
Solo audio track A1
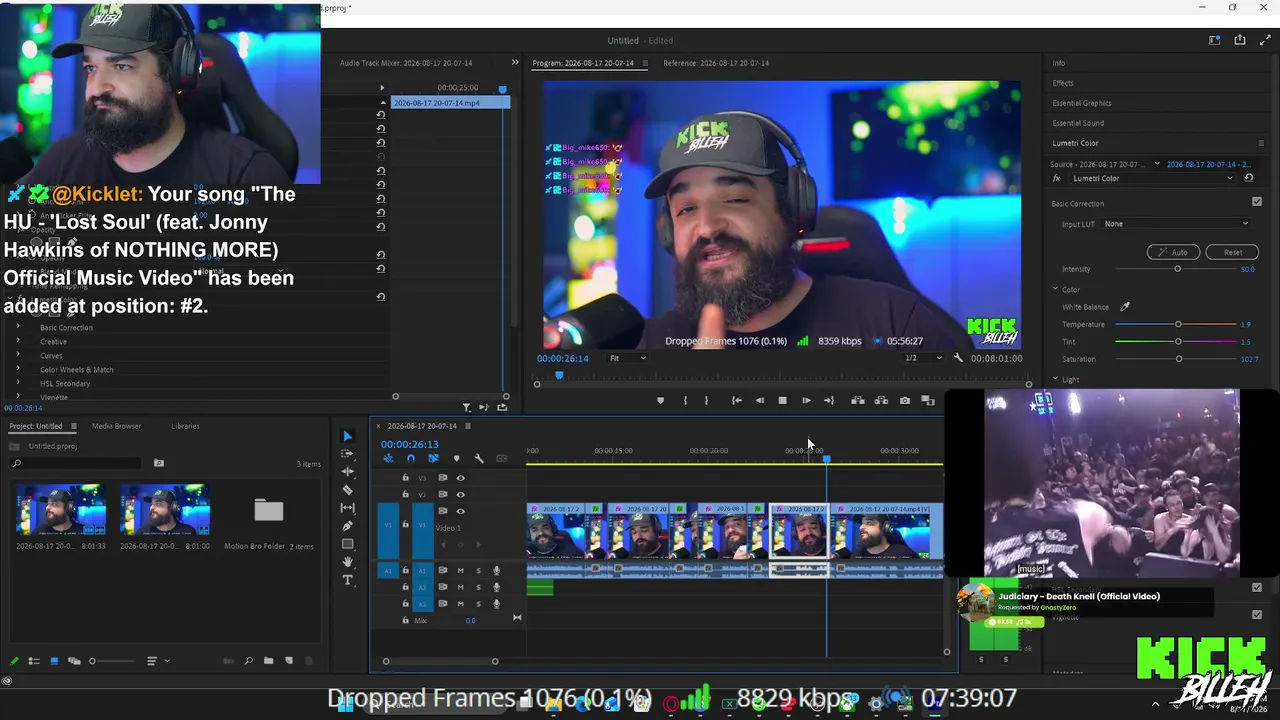click(x=478, y=571)
